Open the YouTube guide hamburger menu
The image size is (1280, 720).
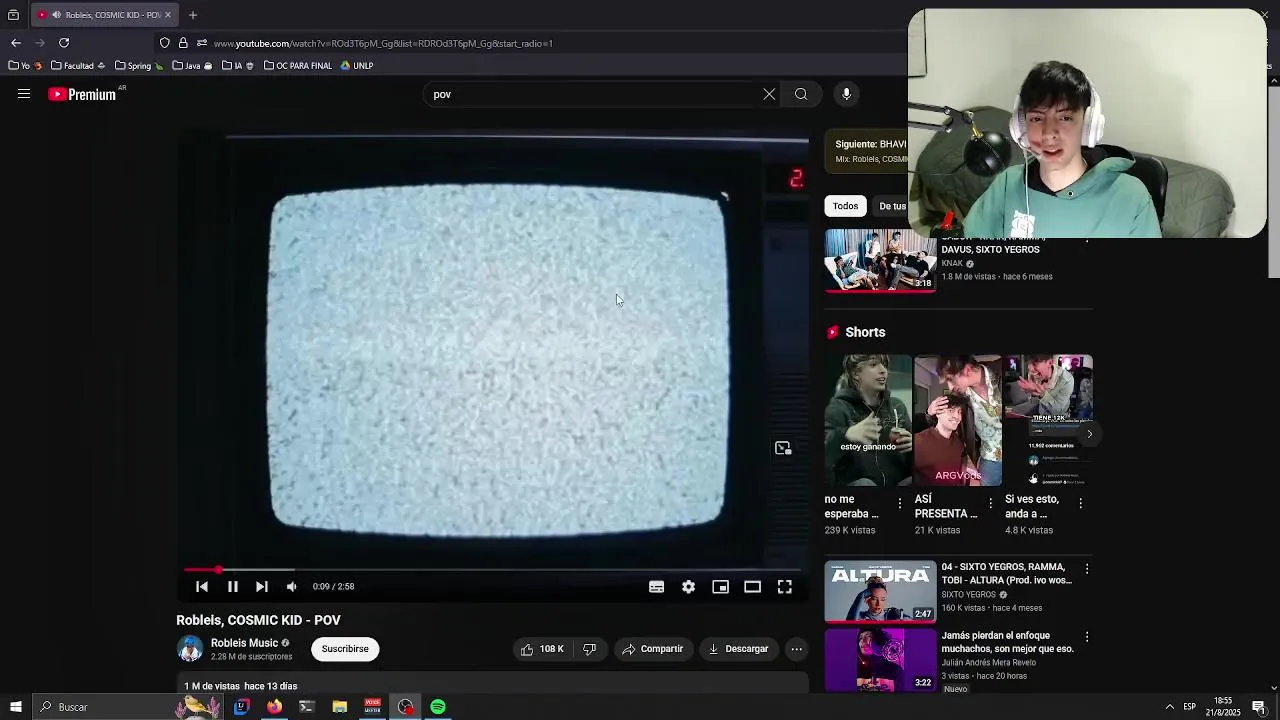24,94
